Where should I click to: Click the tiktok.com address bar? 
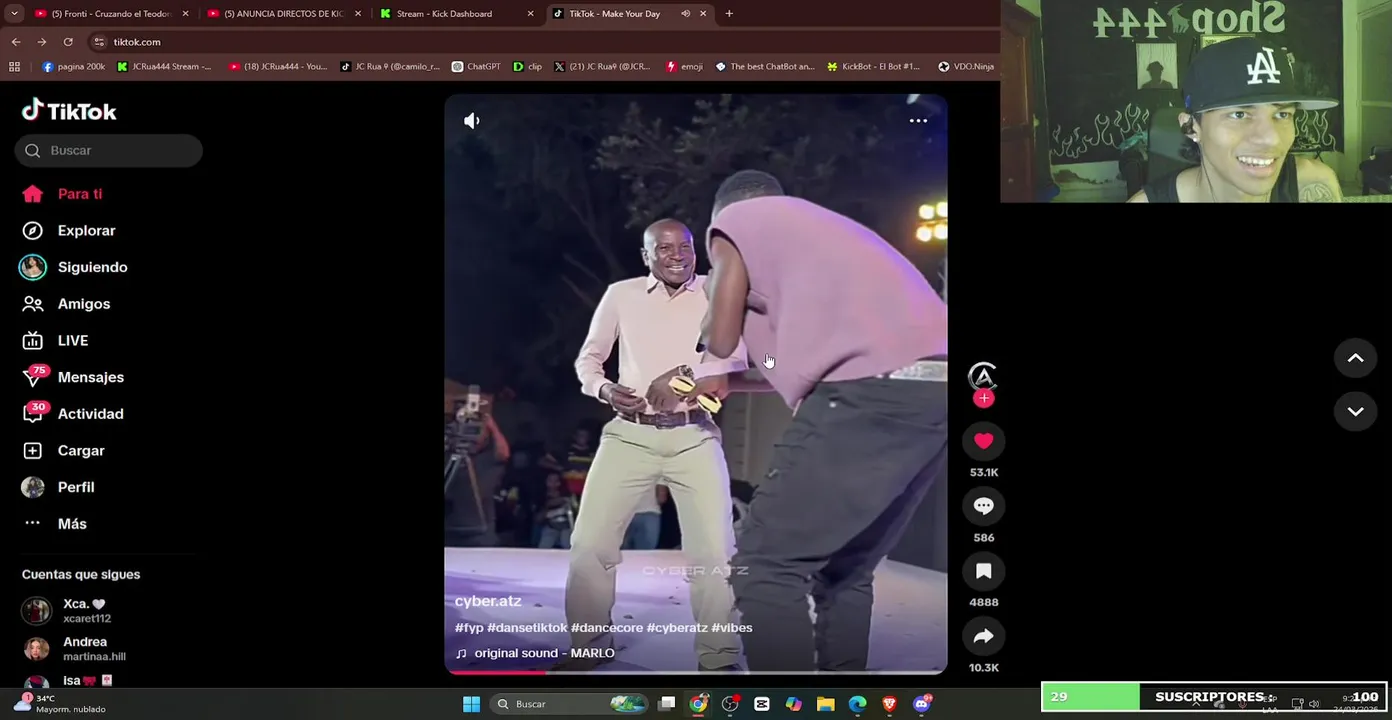[543, 42]
